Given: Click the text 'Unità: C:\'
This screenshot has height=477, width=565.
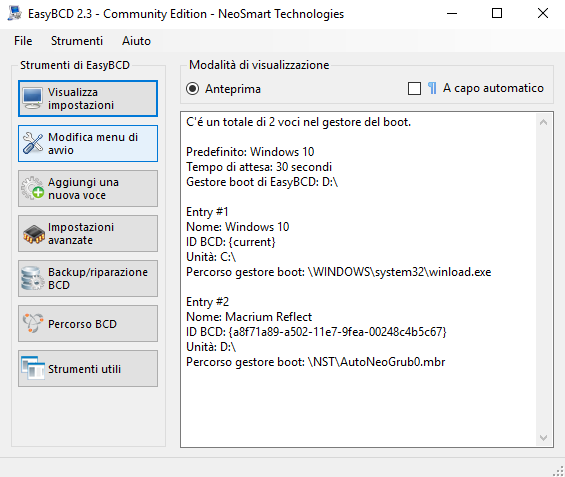Looking at the screenshot, I should tap(211, 257).
